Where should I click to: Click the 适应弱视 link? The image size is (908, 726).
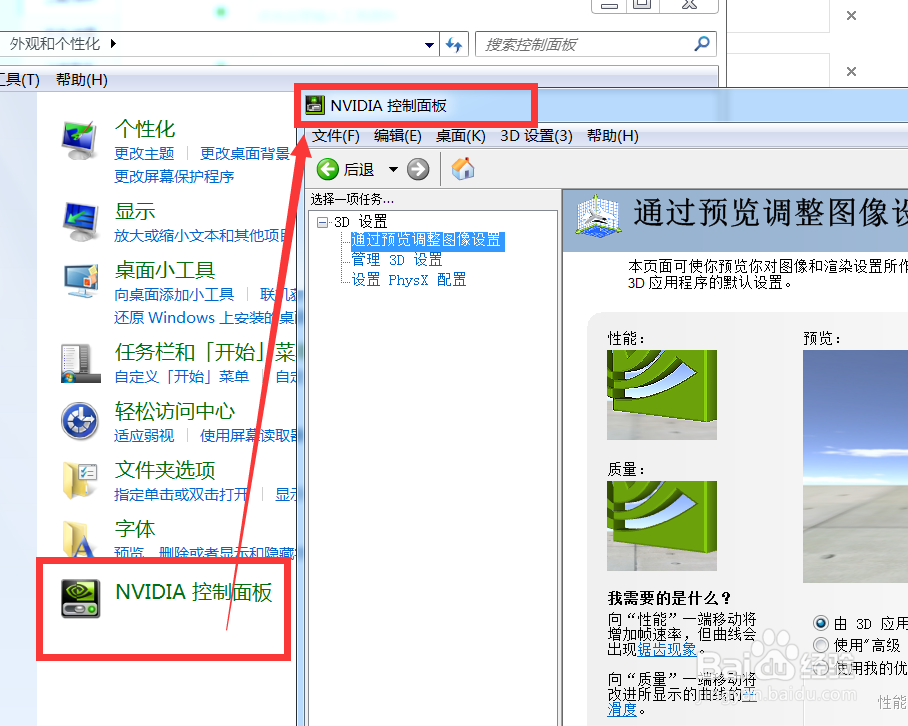tap(144, 435)
